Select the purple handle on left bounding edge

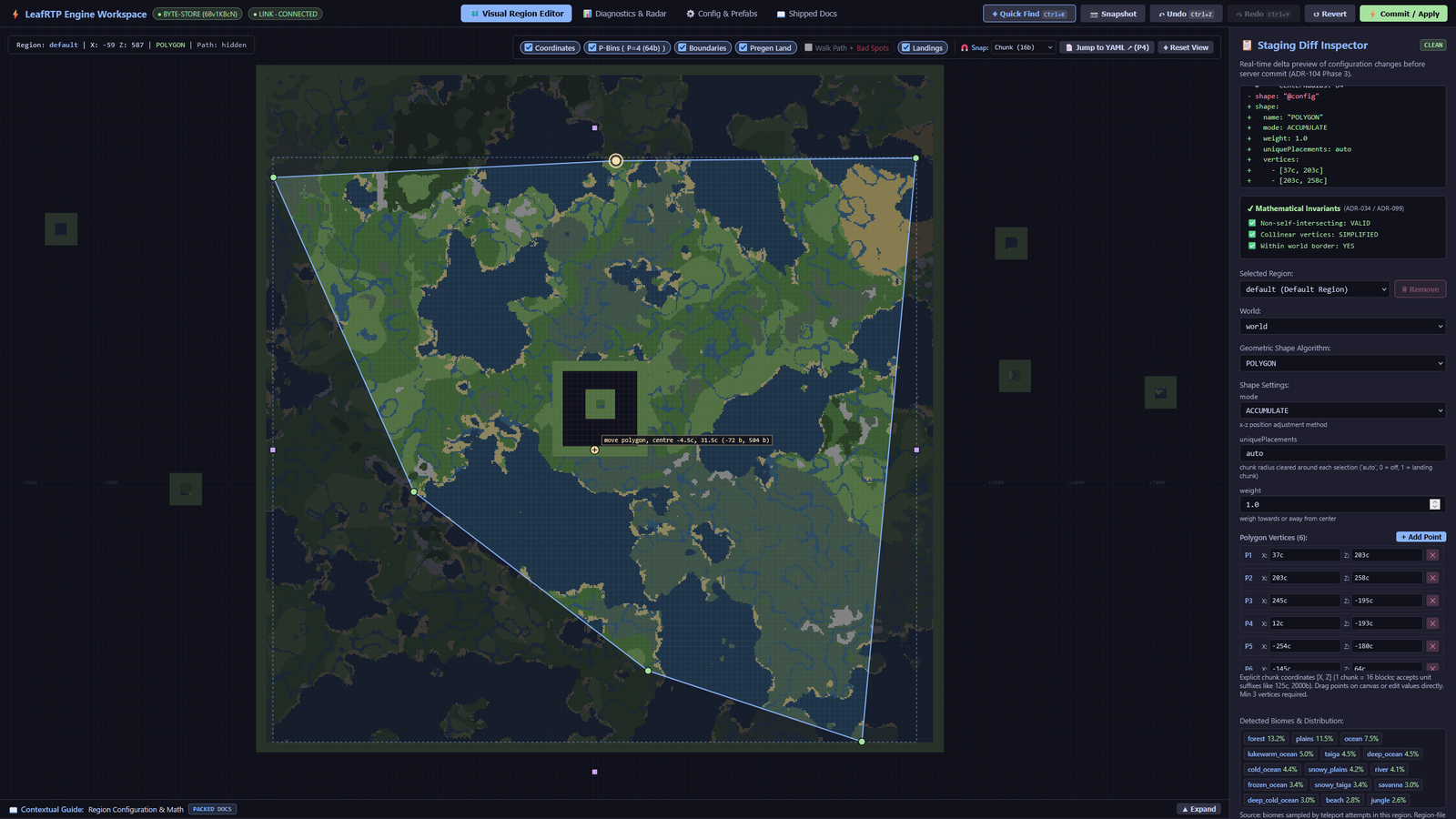coord(273,450)
